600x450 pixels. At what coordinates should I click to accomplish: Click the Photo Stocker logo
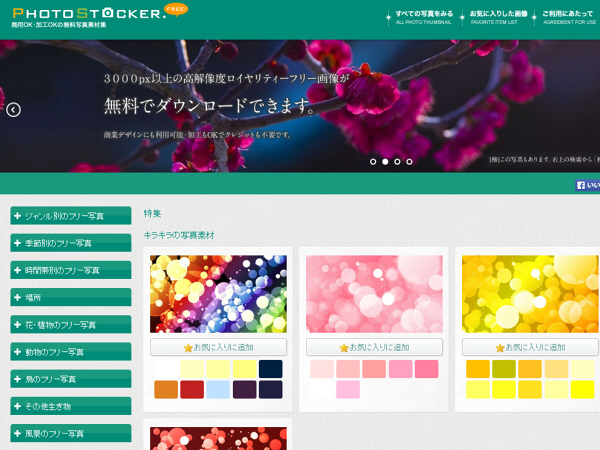point(89,13)
